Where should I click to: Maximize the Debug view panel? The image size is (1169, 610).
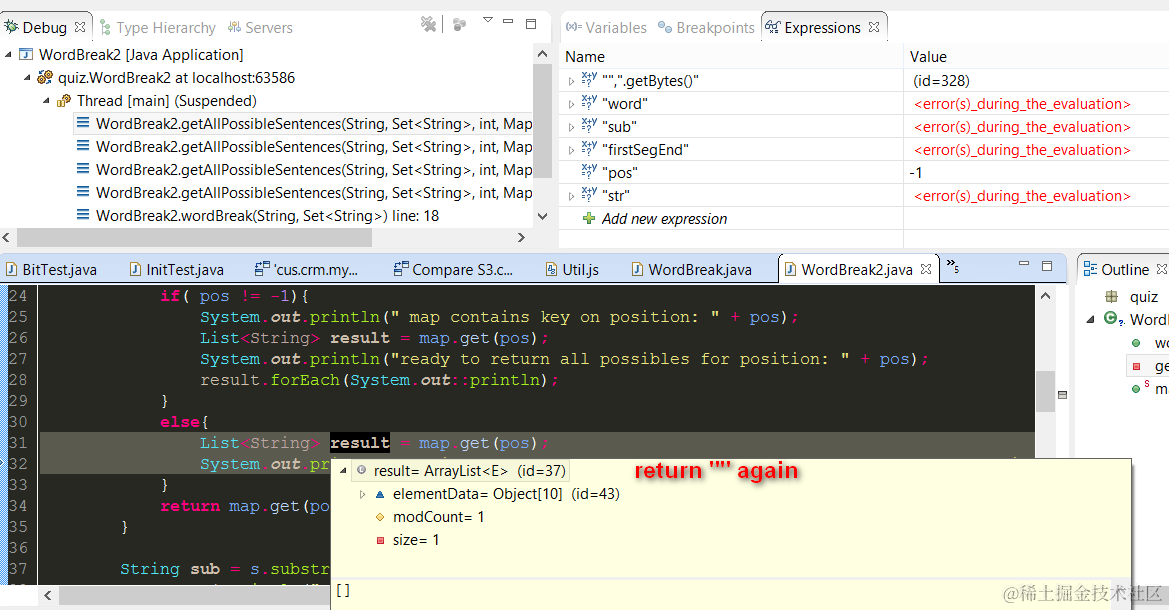tap(531, 24)
